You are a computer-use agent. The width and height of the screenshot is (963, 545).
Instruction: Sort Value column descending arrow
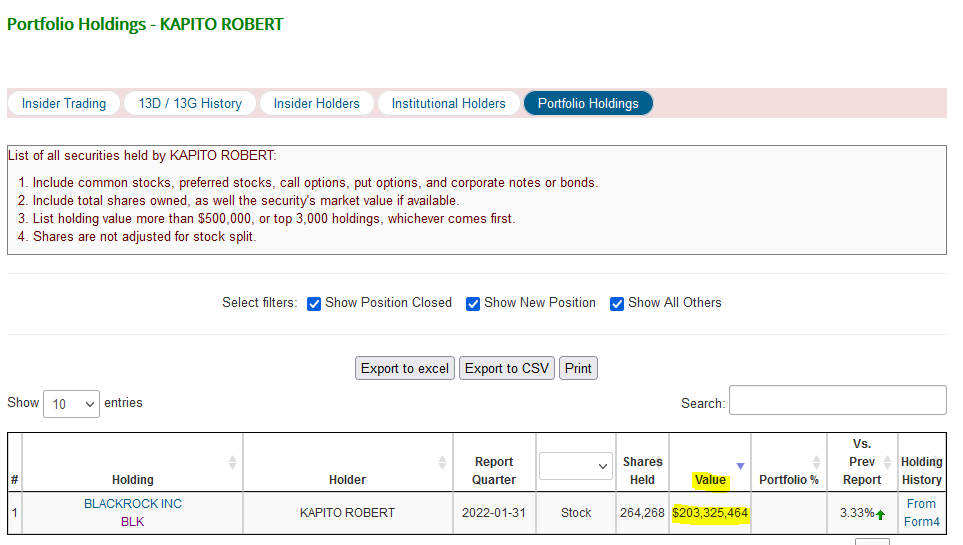(x=741, y=466)
